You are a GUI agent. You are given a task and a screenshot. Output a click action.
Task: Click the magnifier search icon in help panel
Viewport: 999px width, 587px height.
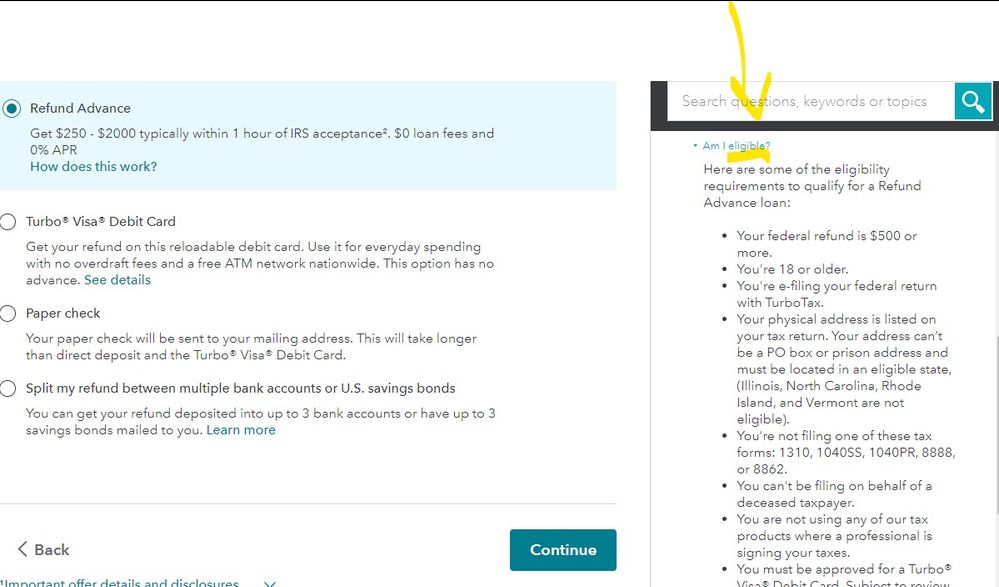pos(973,101)
